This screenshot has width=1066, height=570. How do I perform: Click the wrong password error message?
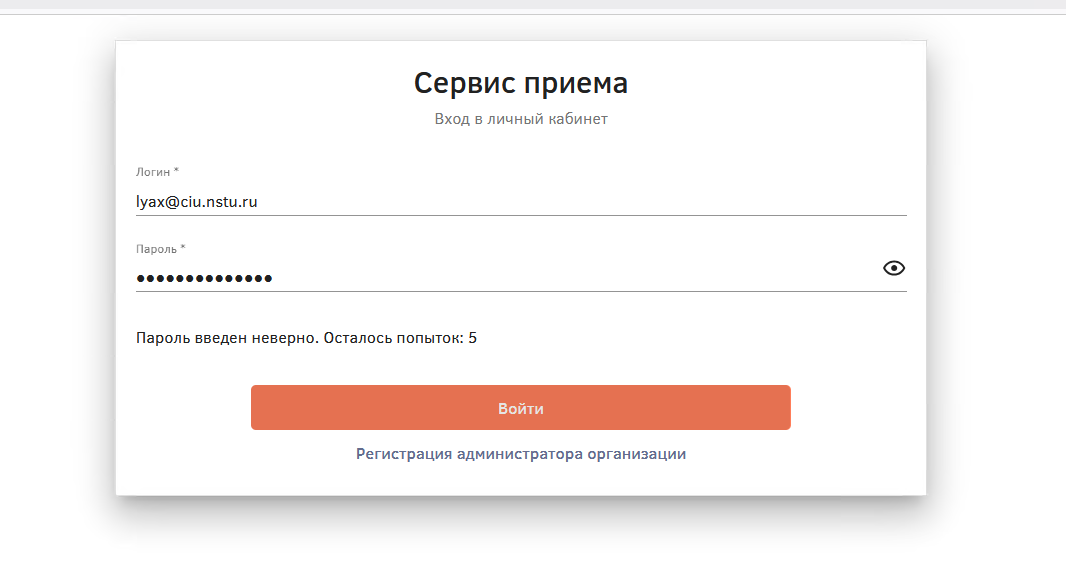coord(307,338)
